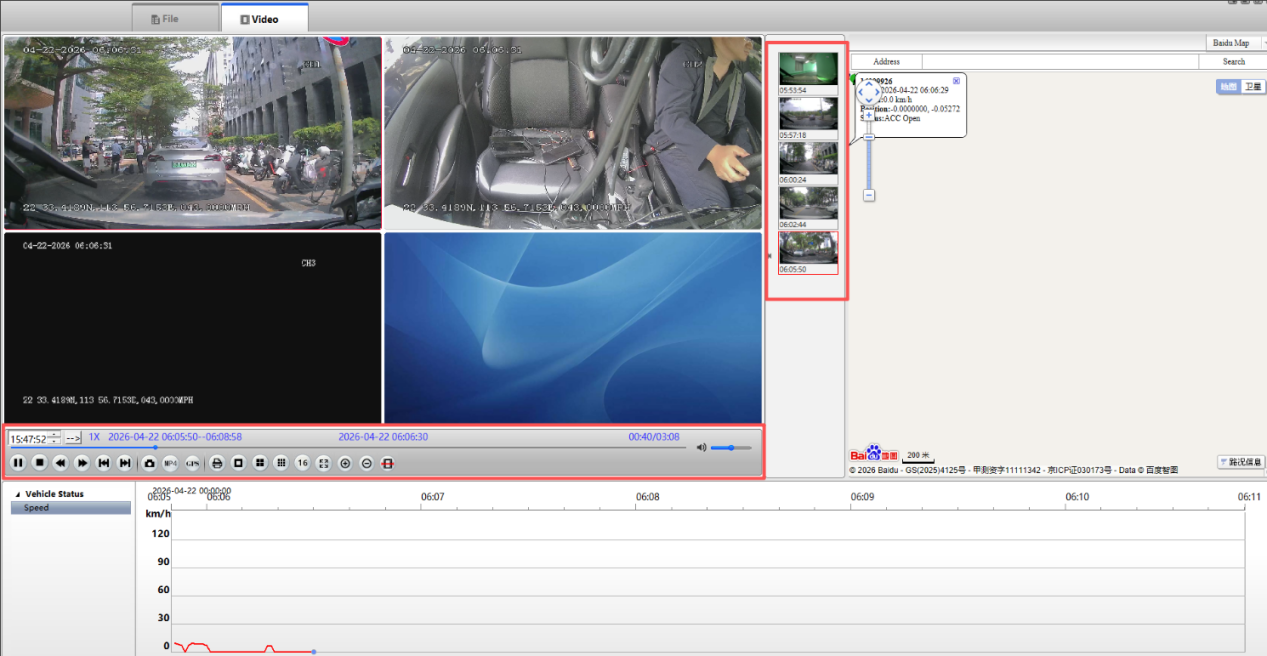The height and width of the screenshot is (656, 1267).
Task: Zoom in with the plus magnifier icon
Action: 345,463
